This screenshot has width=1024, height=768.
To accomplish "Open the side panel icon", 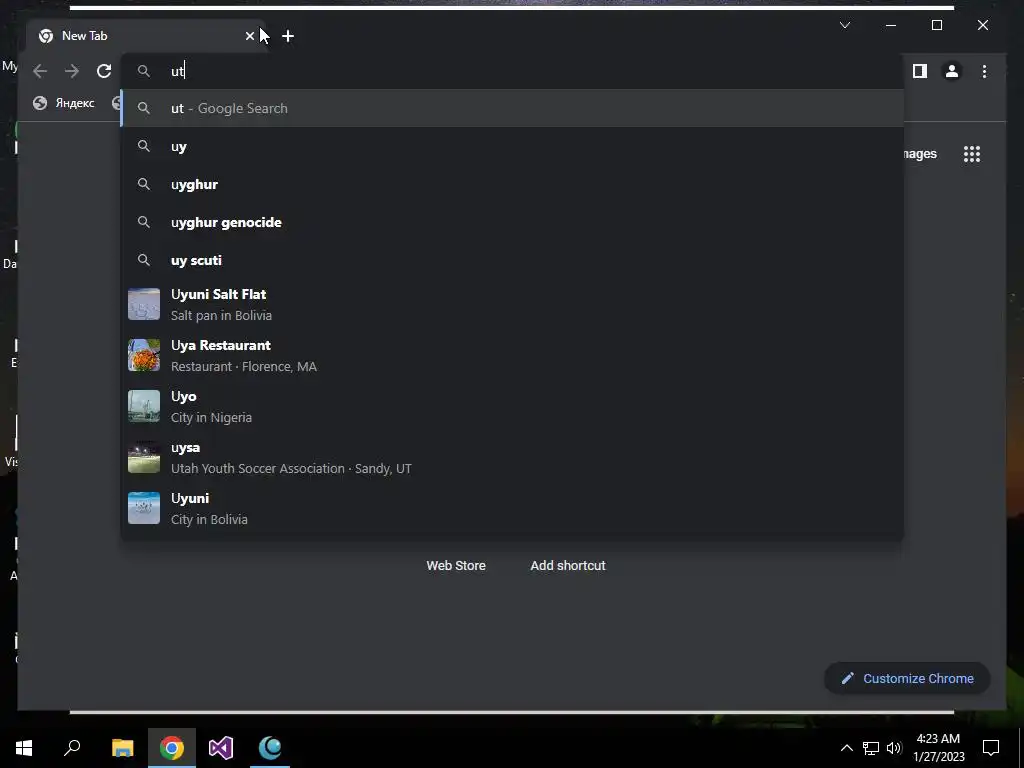I will (920, 71).
